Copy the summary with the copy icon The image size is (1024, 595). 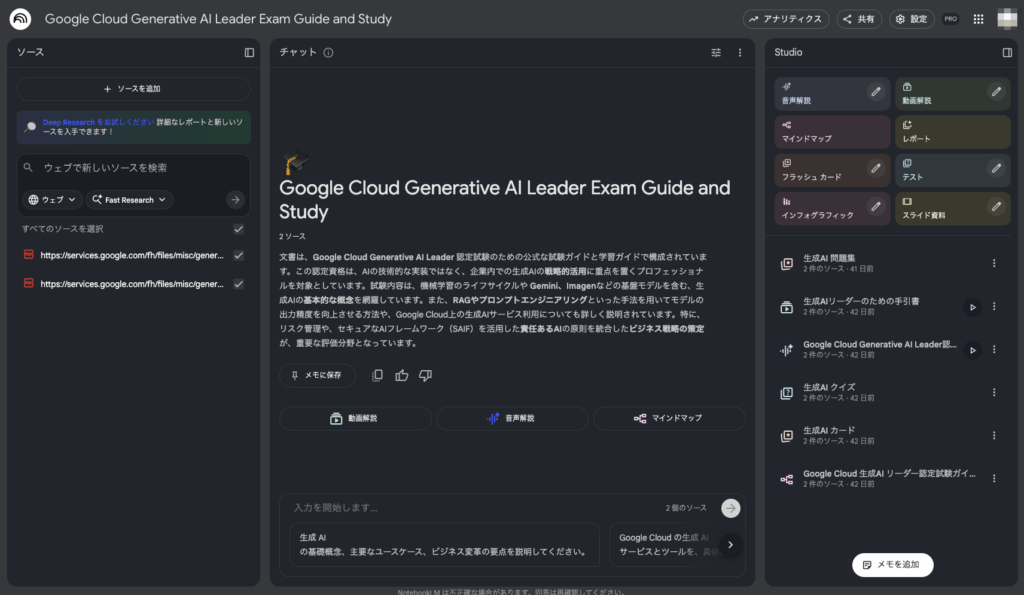(x=377, y=375)
